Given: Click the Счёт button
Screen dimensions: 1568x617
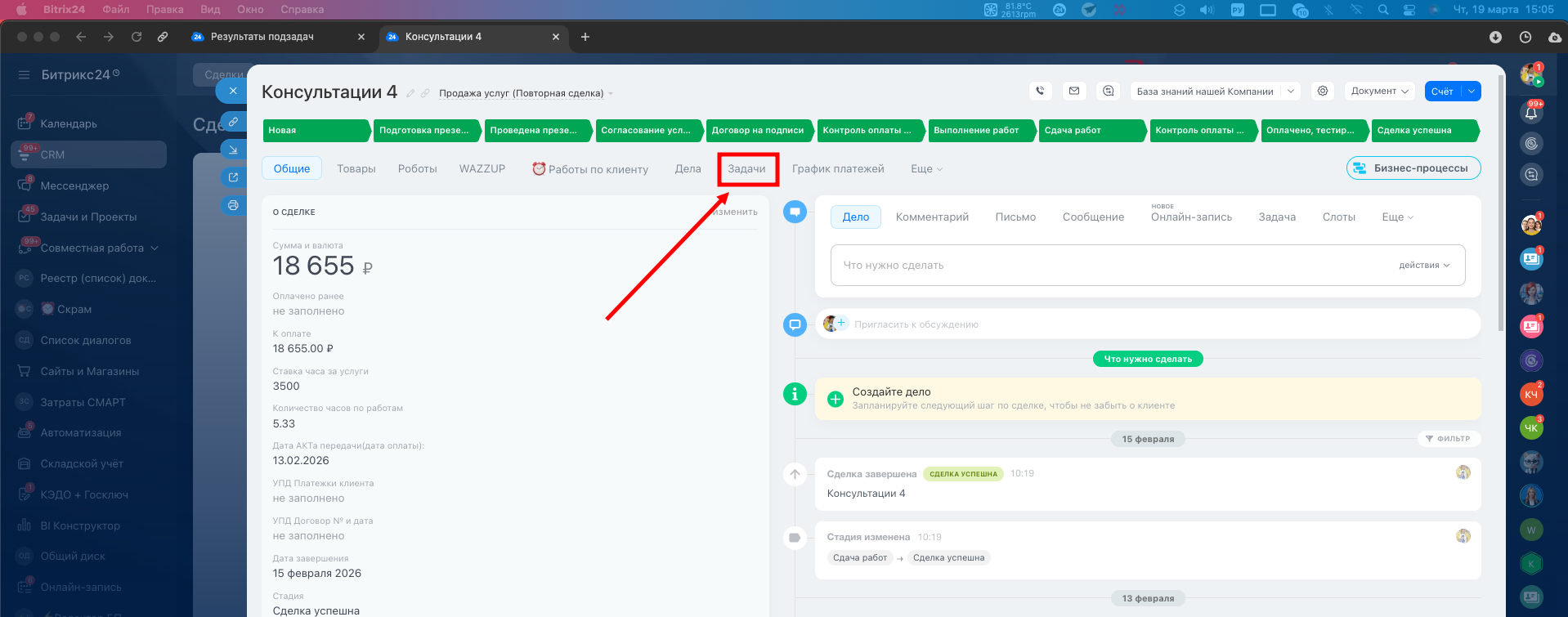Looking at the screenshot, I should [1443, 92].
